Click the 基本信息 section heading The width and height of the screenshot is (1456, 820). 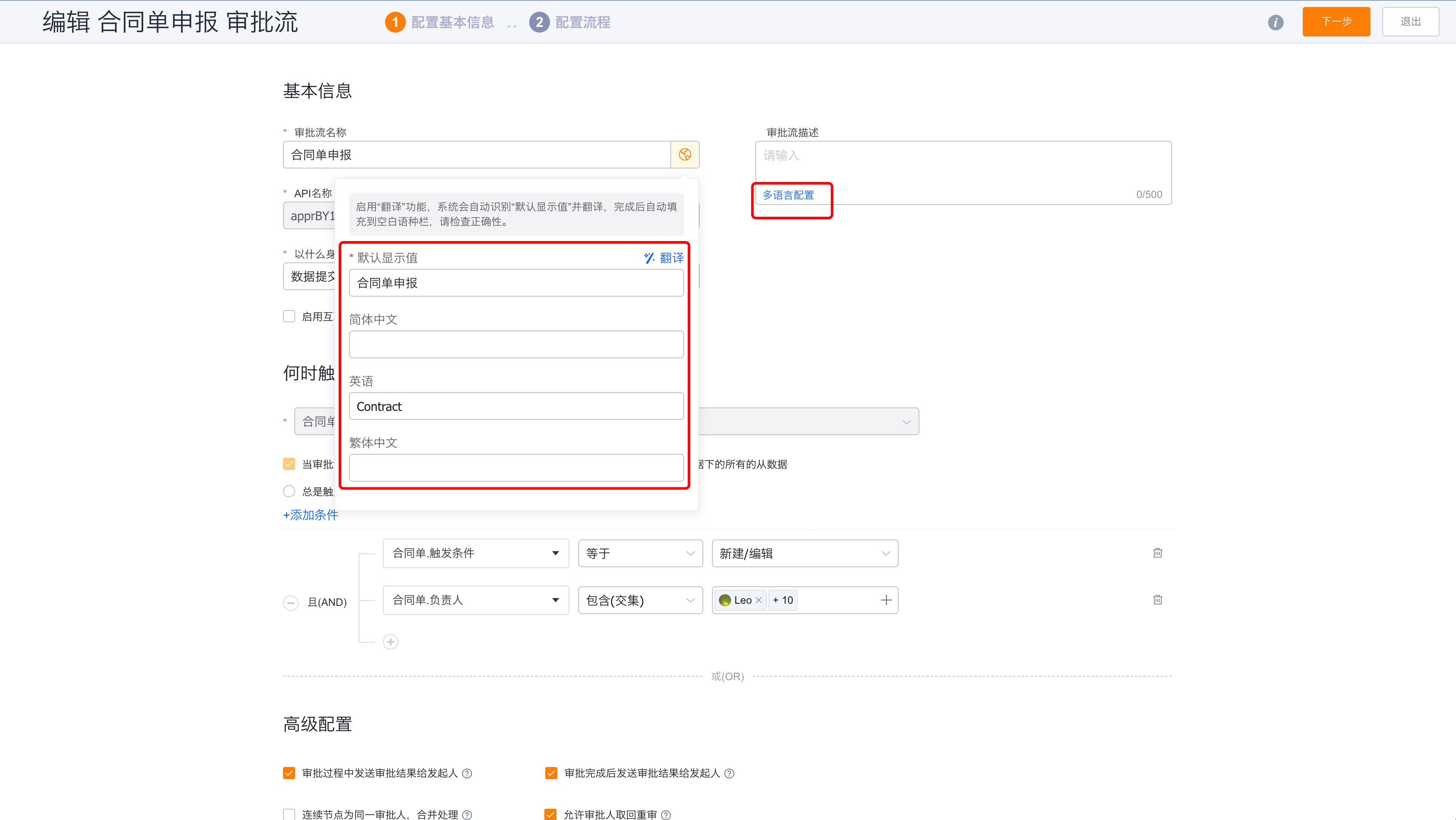pos(318,90)
